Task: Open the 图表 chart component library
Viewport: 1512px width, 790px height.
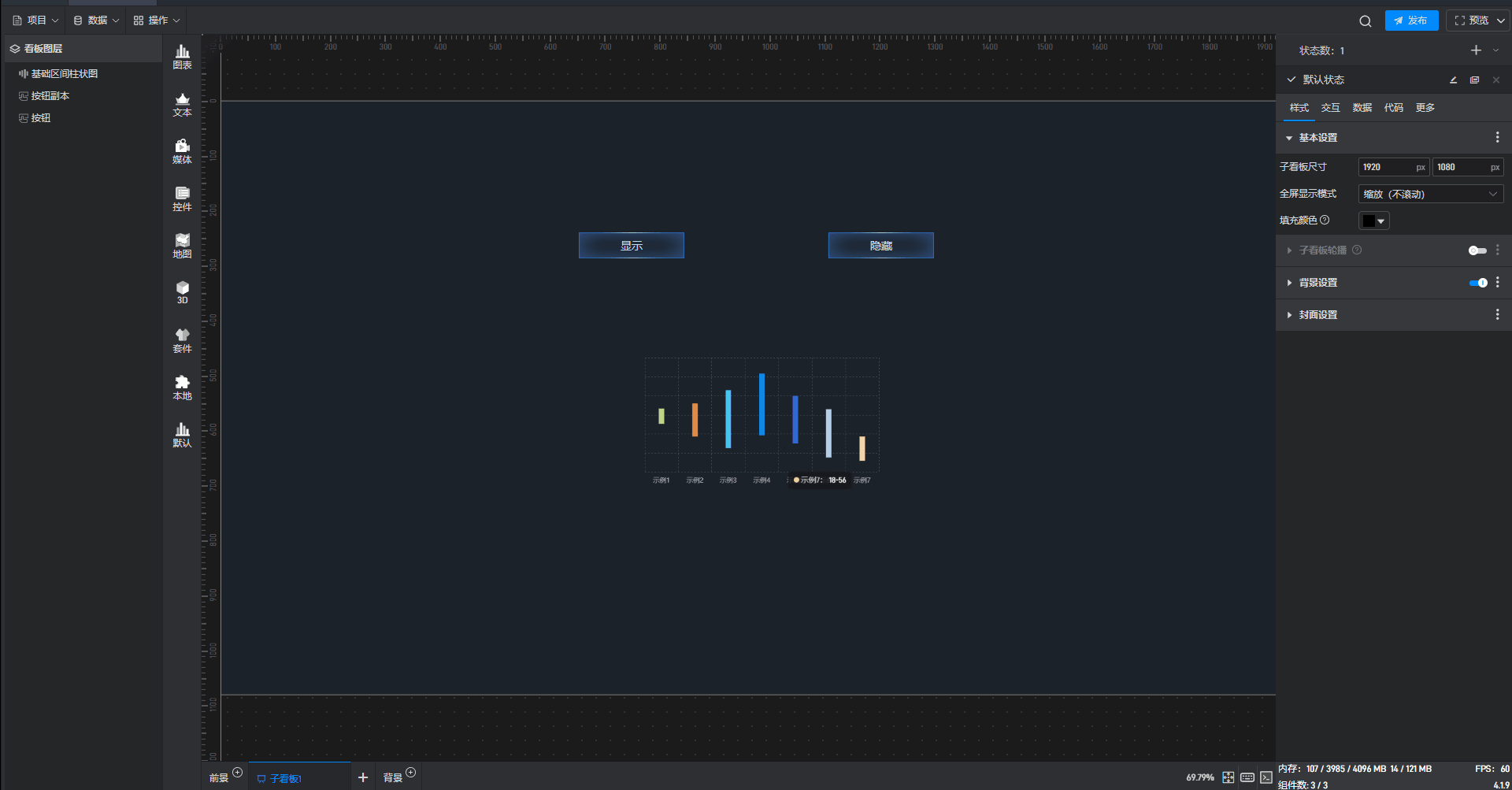Action: click(x=182, y=57)
